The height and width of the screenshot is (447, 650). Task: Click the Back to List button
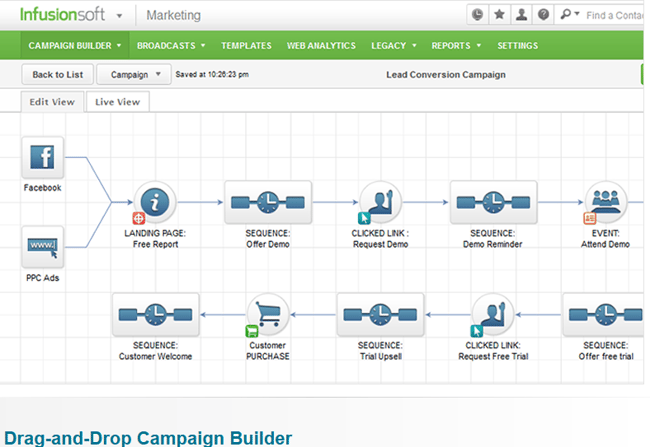click(58, 75)
